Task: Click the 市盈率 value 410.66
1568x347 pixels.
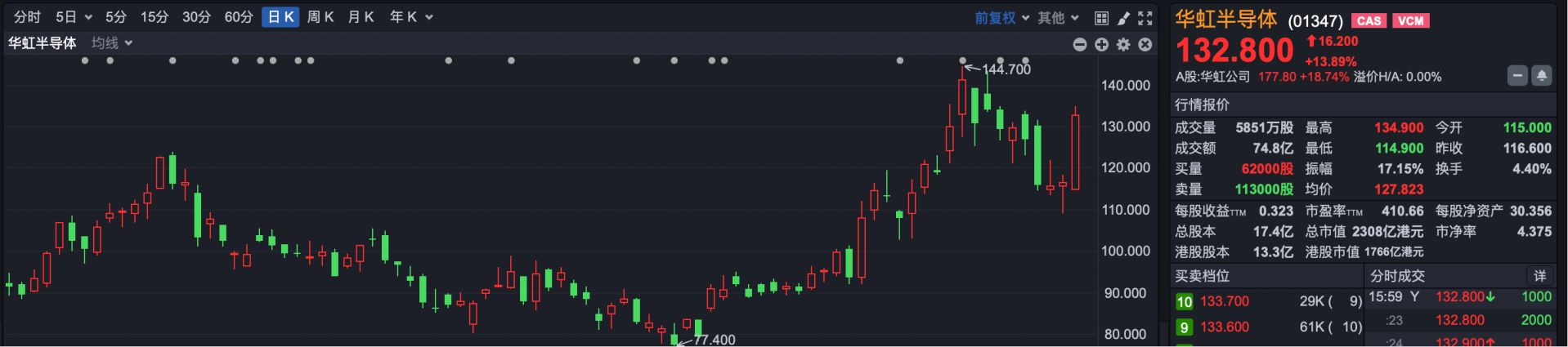Action: click(x=1403, y=211)
